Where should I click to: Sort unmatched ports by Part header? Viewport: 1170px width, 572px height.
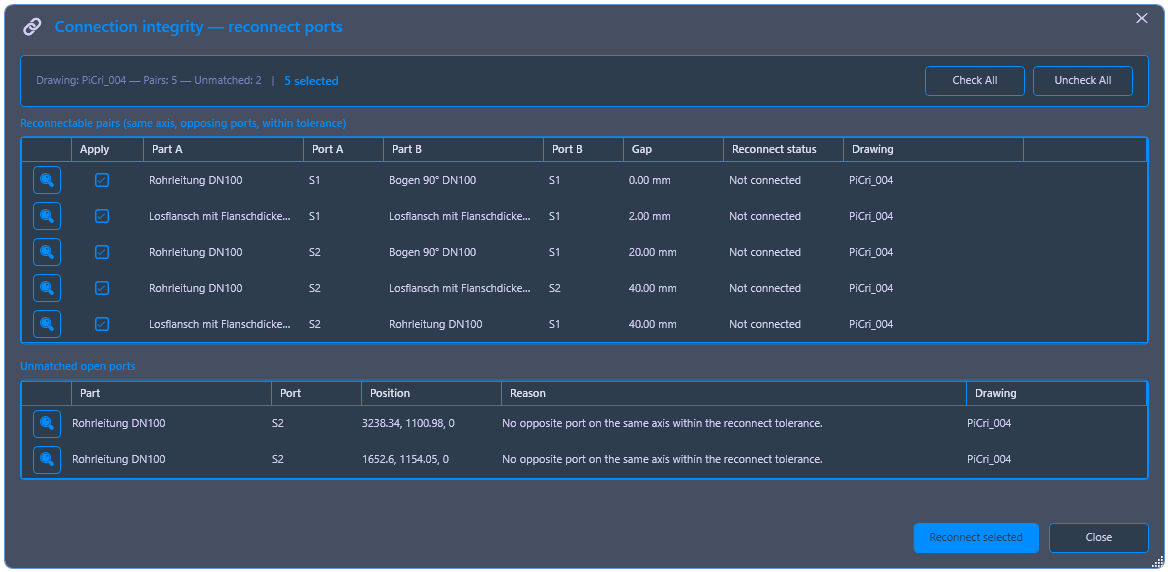[171, 393]
